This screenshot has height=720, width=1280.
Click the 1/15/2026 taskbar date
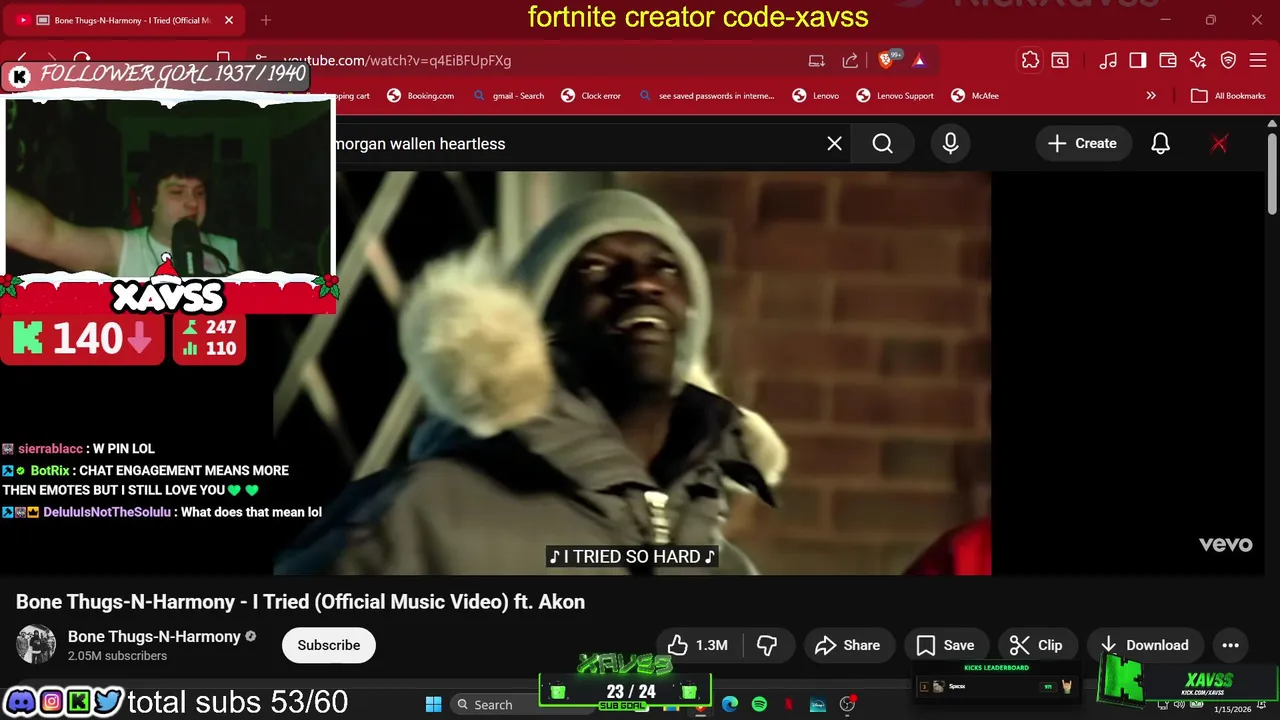pyautogui.click(x=1232, y=709)
